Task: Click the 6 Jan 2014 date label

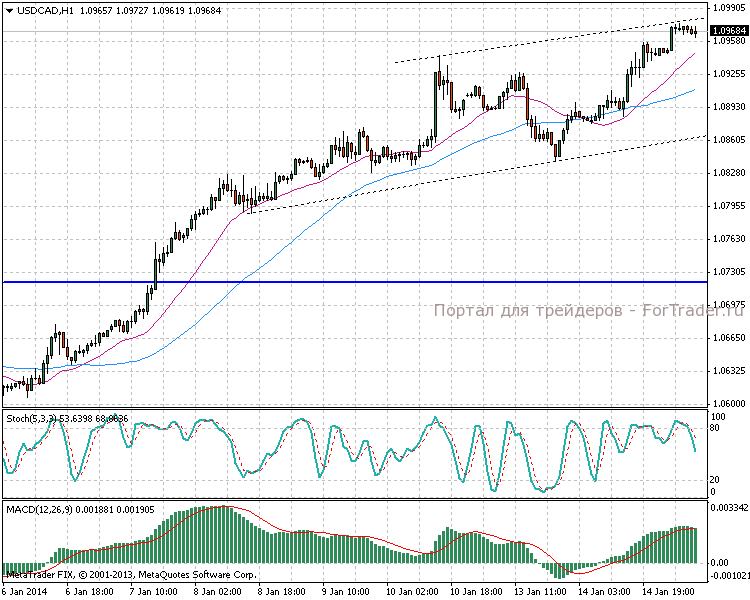Action: (x=25, y=592)
